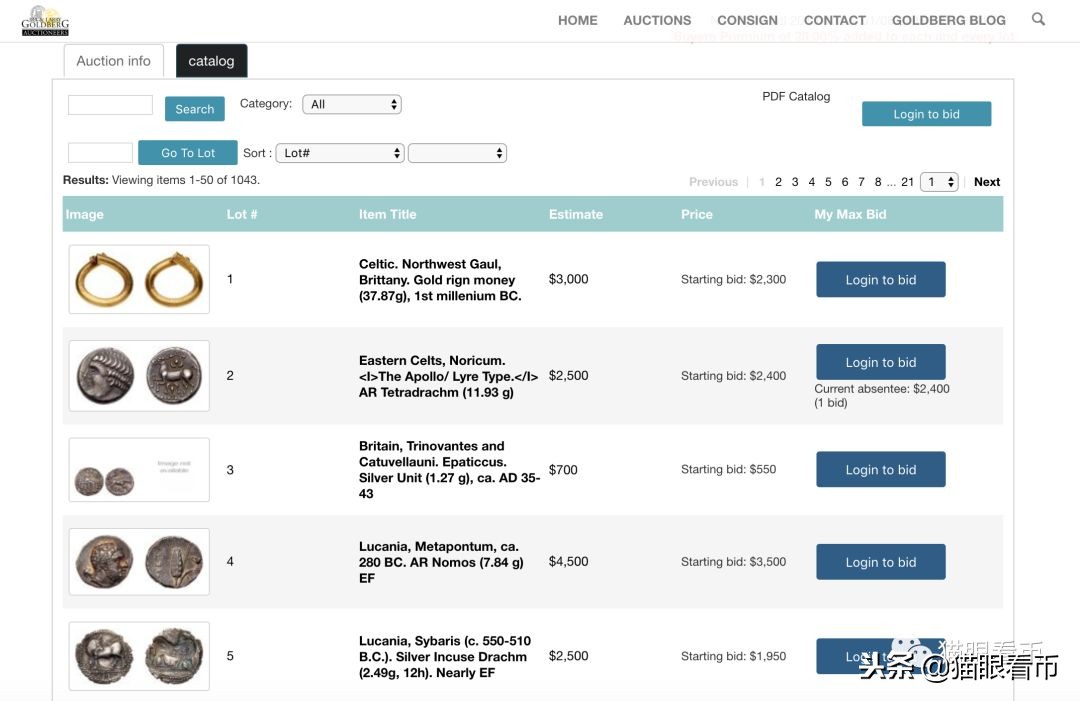Open the empty secondary sort dropdown
The height and width of the screenshot is (701, 1080).
point(457,153)
